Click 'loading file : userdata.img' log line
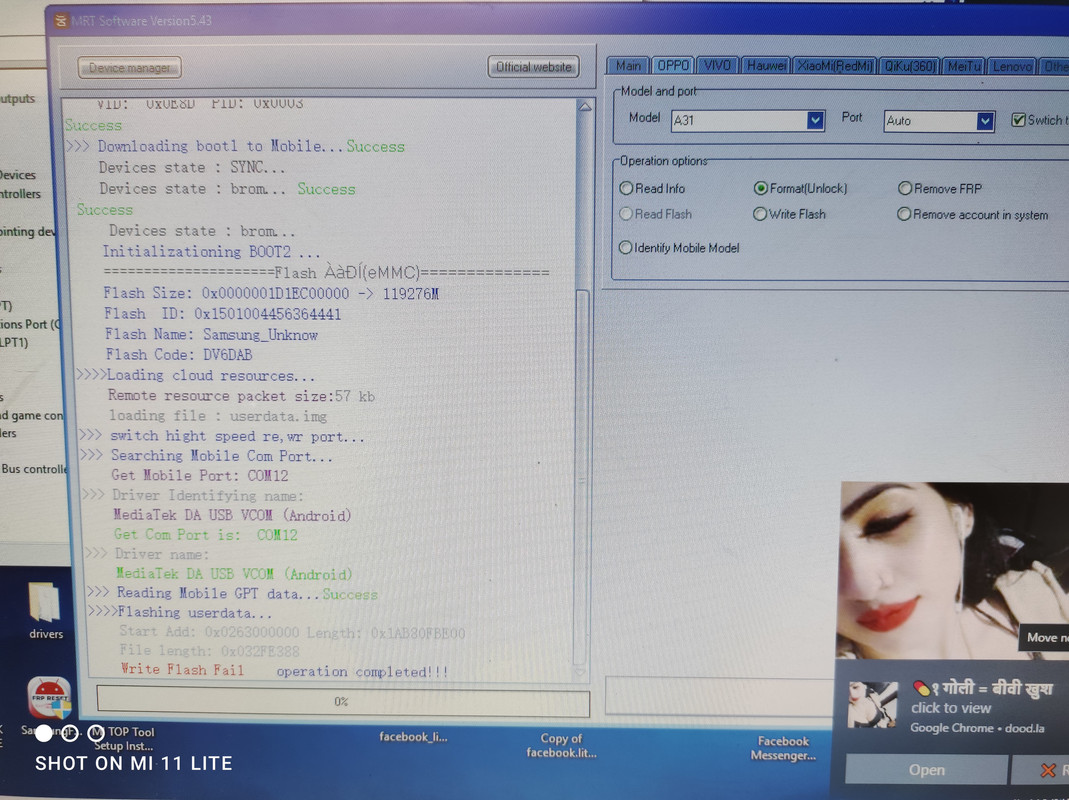Screen dimensions: 1069x800 coord(218,415)
